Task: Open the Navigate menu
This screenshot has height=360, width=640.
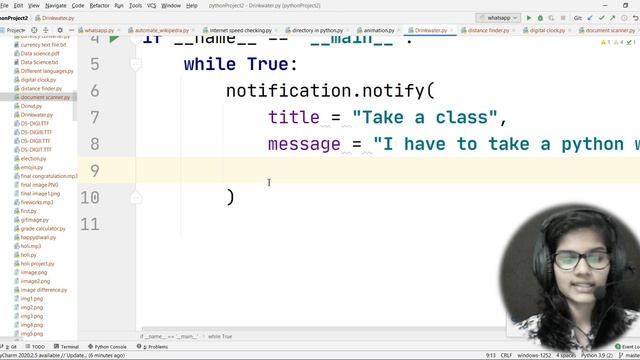Action: [56, 6]
